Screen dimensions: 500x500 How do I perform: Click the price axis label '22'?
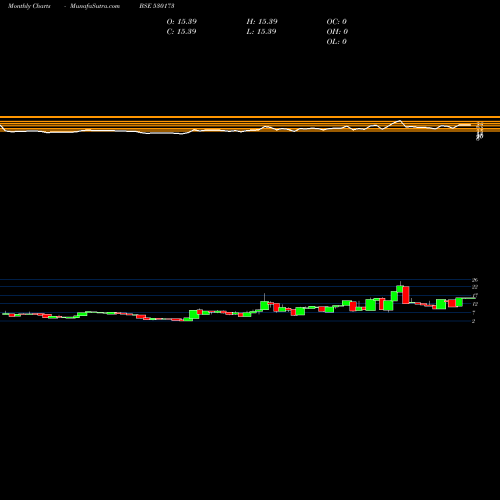475,287
